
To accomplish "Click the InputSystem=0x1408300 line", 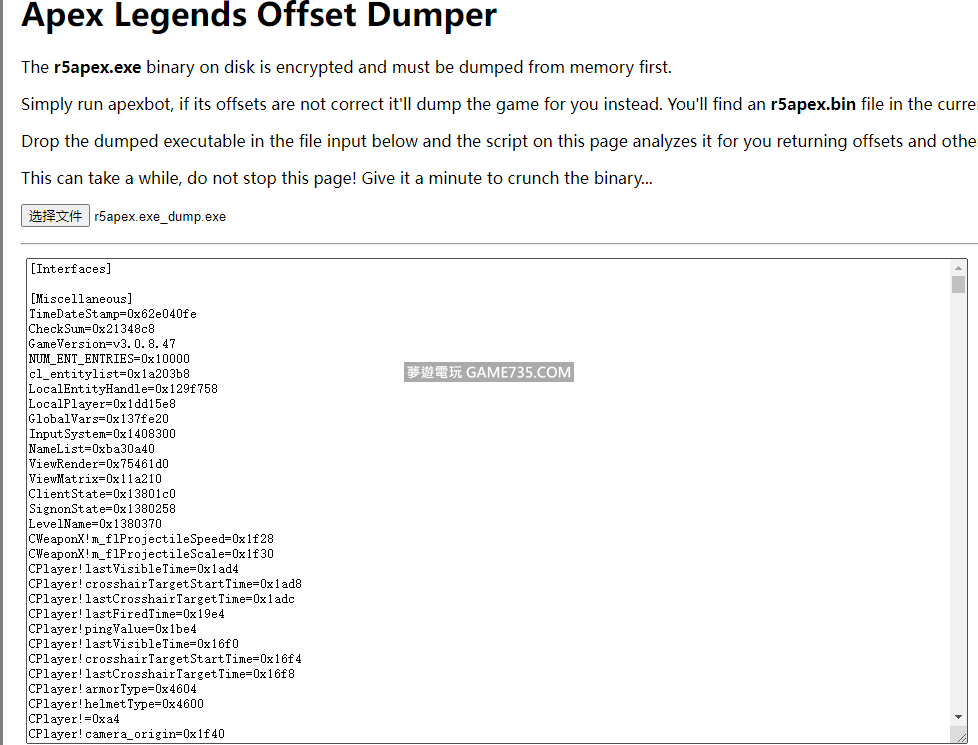I will coord(102,434).
